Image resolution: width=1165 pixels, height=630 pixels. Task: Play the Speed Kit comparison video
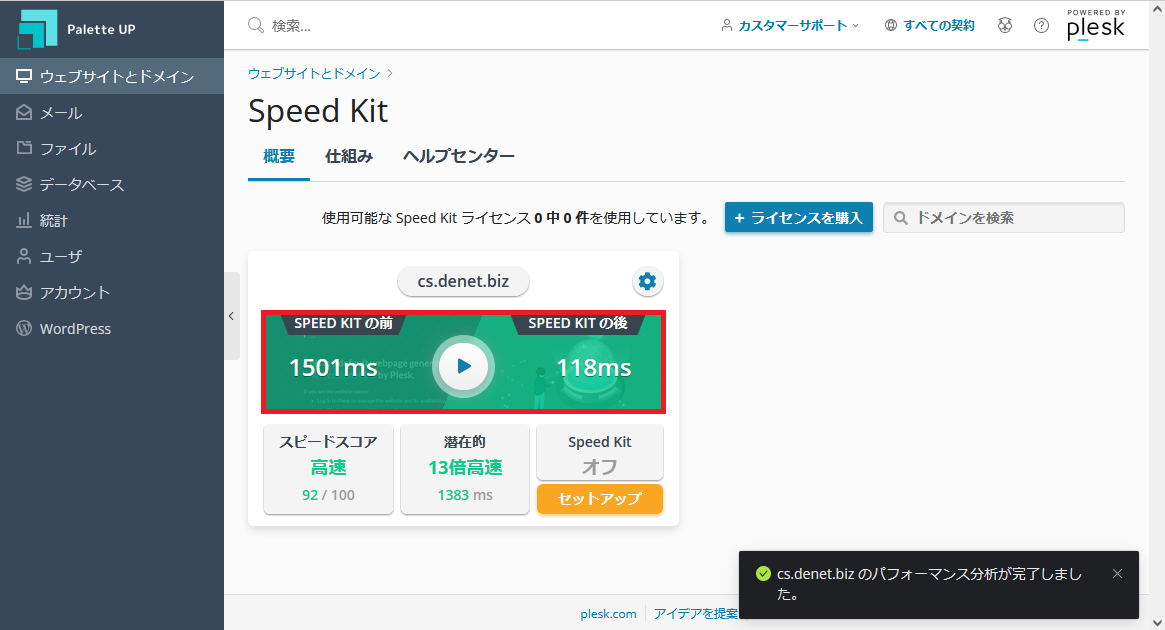pyautogui.click(x=464, y=366)
